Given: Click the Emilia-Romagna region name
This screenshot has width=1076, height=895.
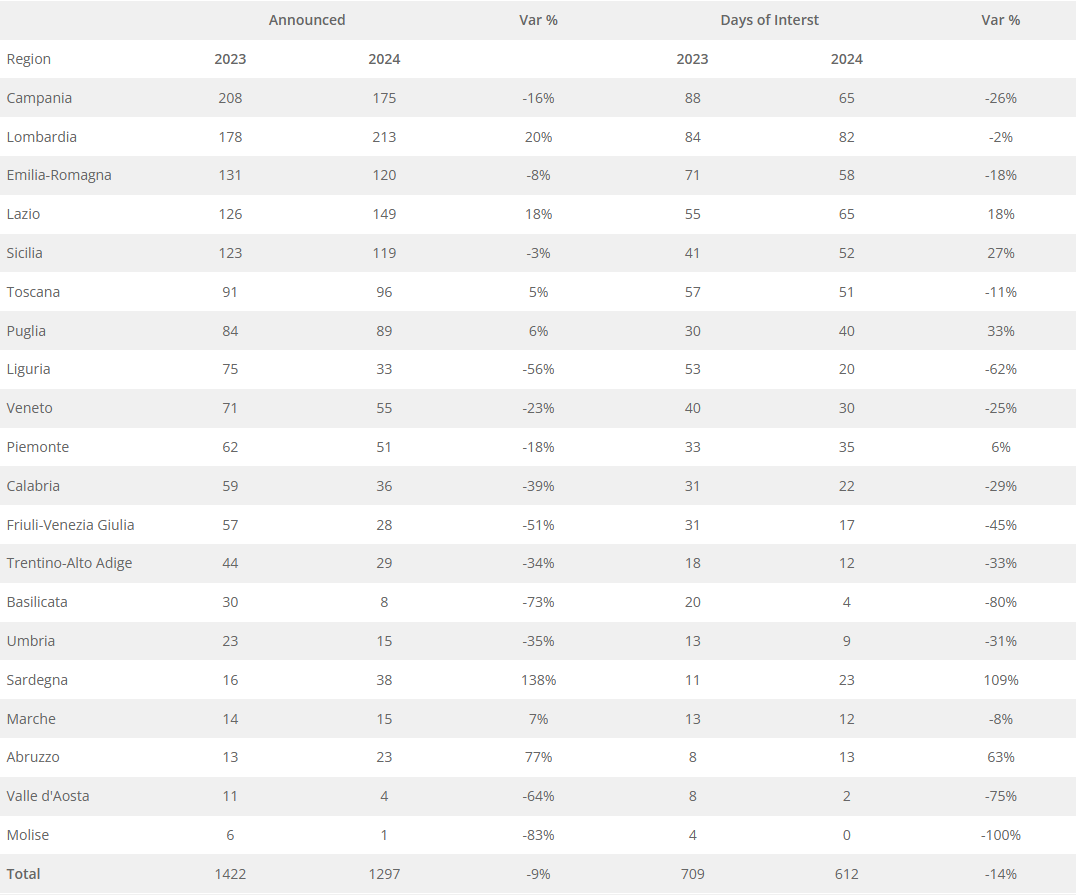Looking at the screenshot, I should [x=59, y=175].
